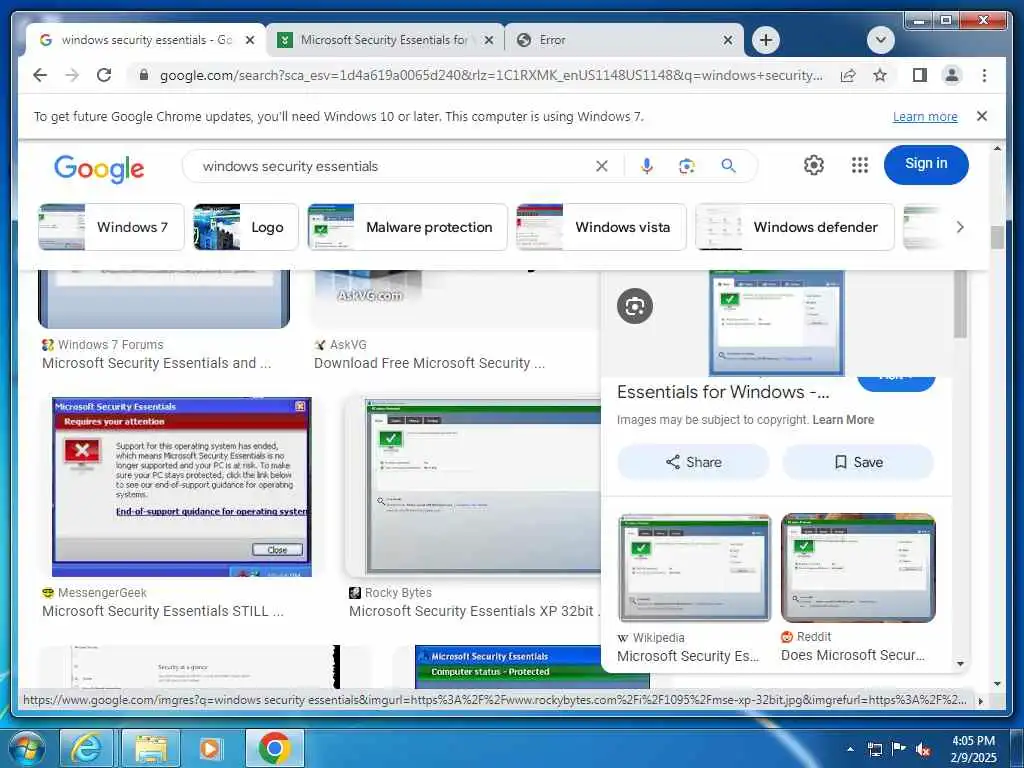
Task: Open the MessengerGeek red alert image
Action: click(x=182, y=487)
